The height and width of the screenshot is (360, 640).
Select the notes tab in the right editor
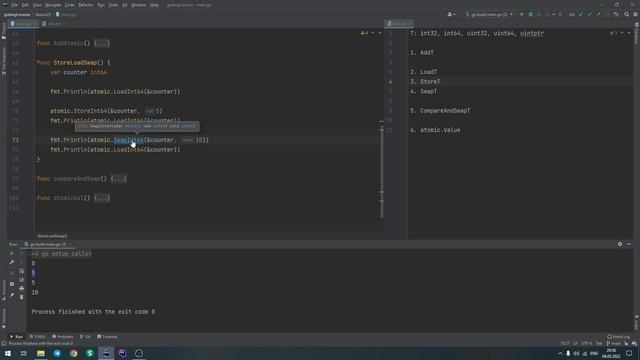tap(399, 24)
